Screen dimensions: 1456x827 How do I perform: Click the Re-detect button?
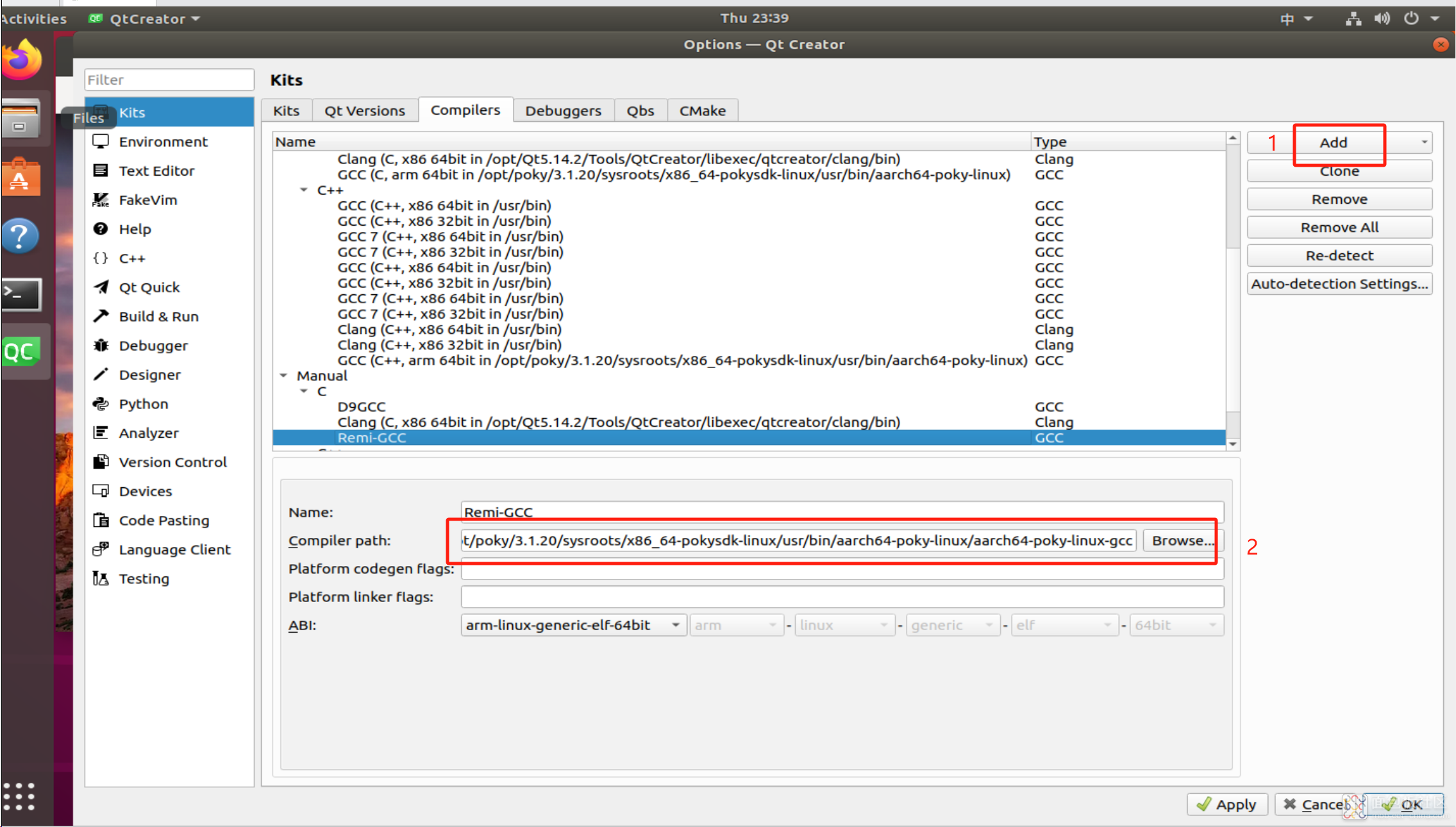pyautogui.click(x=1340, y=256)
